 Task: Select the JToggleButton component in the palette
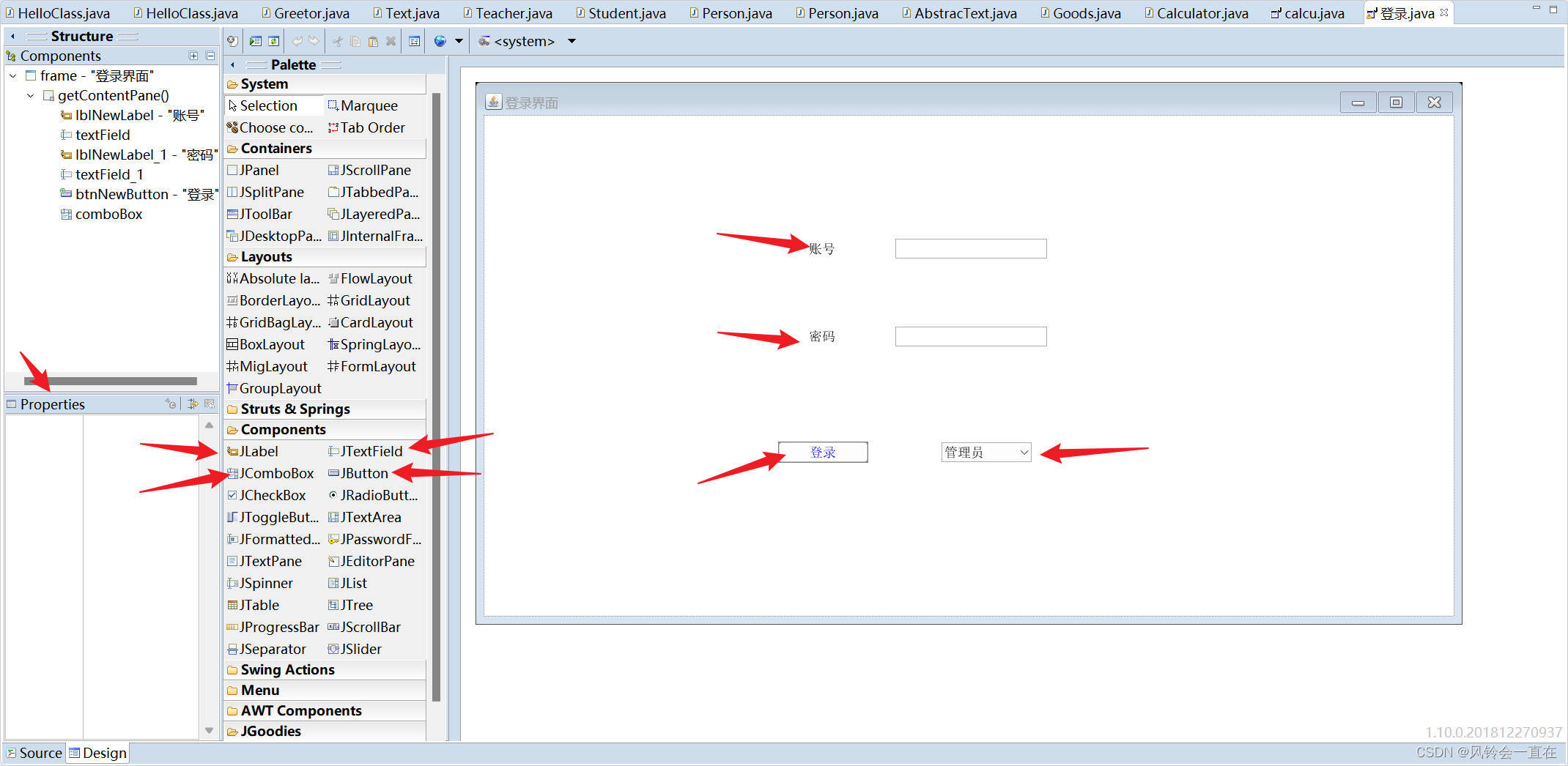(273, 517)
